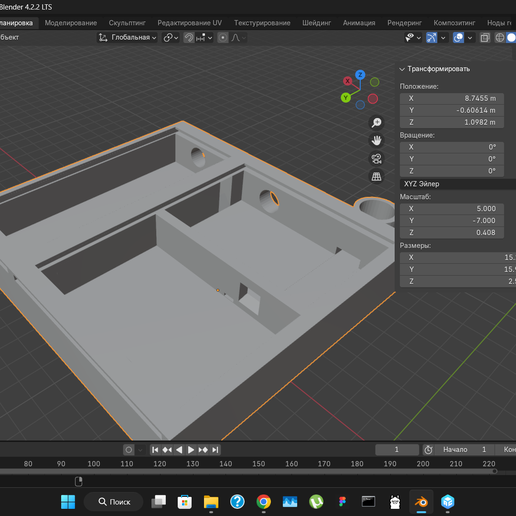Click Scale X field 5.000
Screen dimensions: 516x516
point(452,209)
